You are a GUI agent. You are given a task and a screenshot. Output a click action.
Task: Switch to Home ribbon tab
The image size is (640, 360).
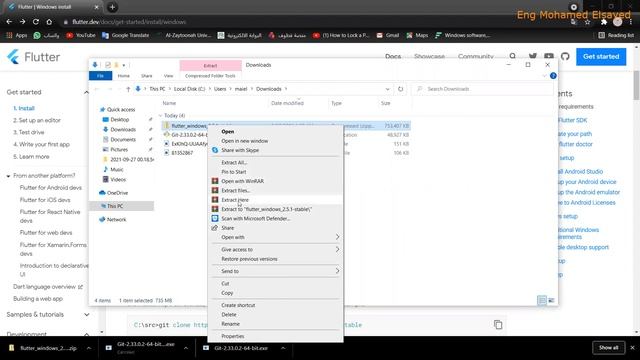point(124,76)
